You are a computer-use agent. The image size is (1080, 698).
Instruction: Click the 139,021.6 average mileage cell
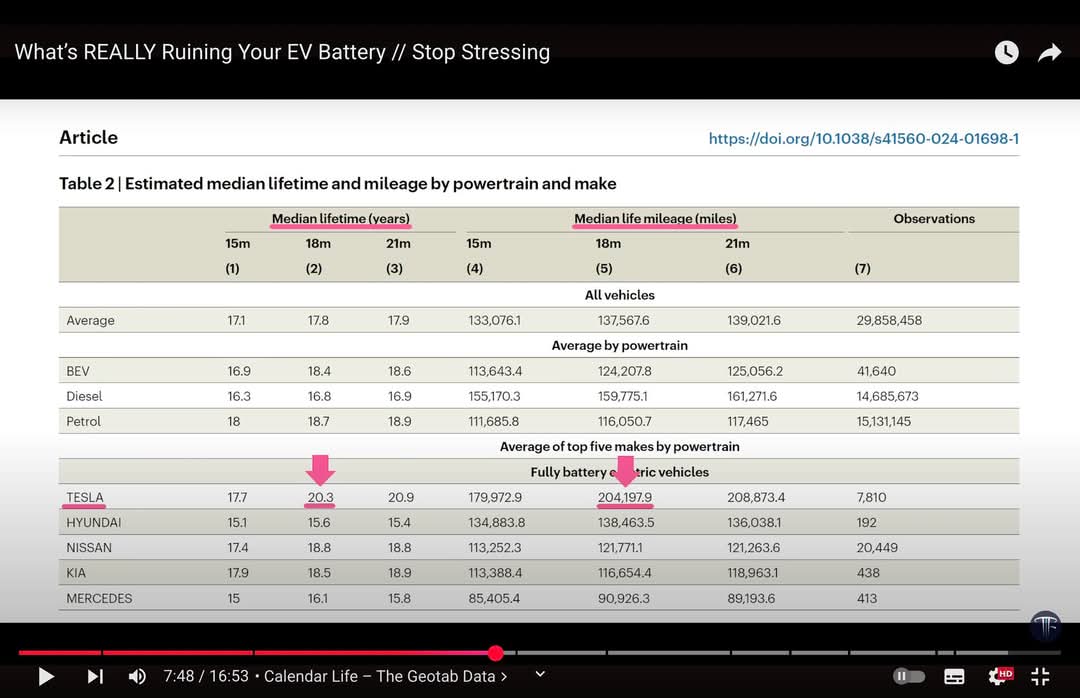point(754,320)
